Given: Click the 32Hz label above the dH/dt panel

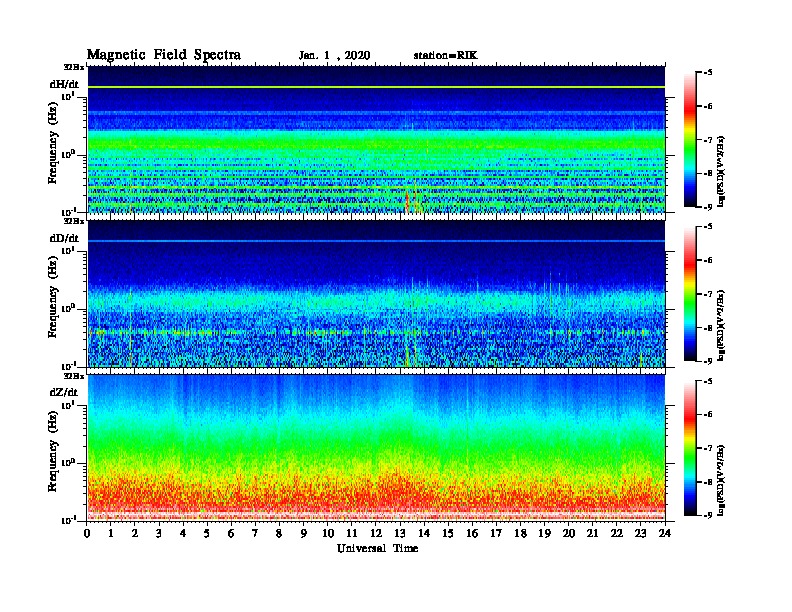Looking at the screenshot, I should tap(73, 67).
